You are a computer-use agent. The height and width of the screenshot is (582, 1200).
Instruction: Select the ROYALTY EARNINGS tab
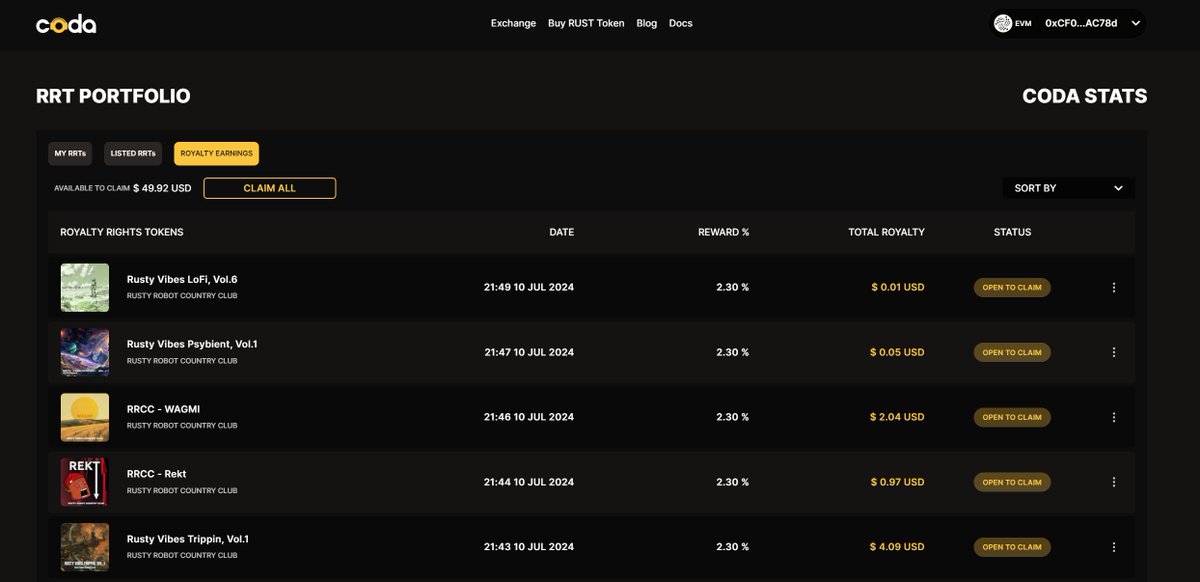(x=216, y=154)
